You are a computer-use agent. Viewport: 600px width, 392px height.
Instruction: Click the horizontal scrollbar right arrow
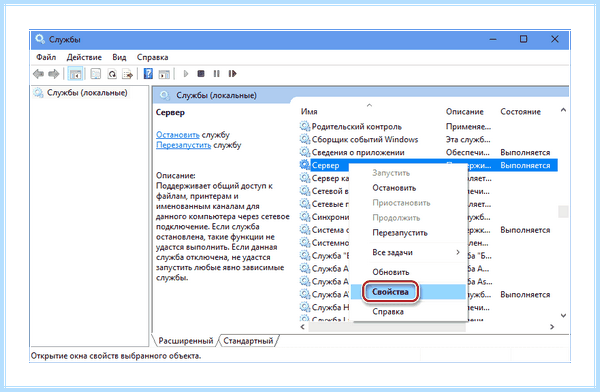tap(552, 327)
